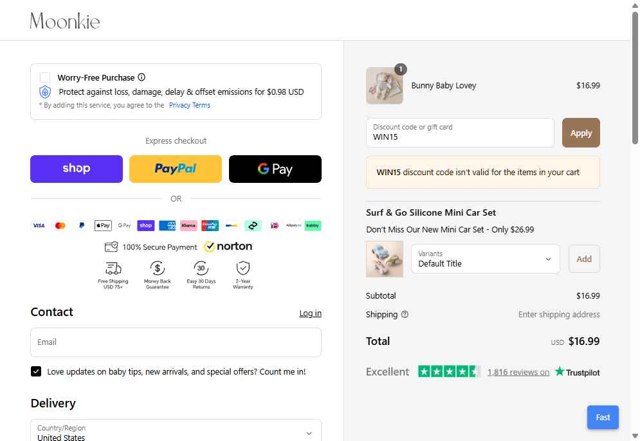Click the Trustpilot green star rating
The image size is (640, 441).
pos(449,371)
